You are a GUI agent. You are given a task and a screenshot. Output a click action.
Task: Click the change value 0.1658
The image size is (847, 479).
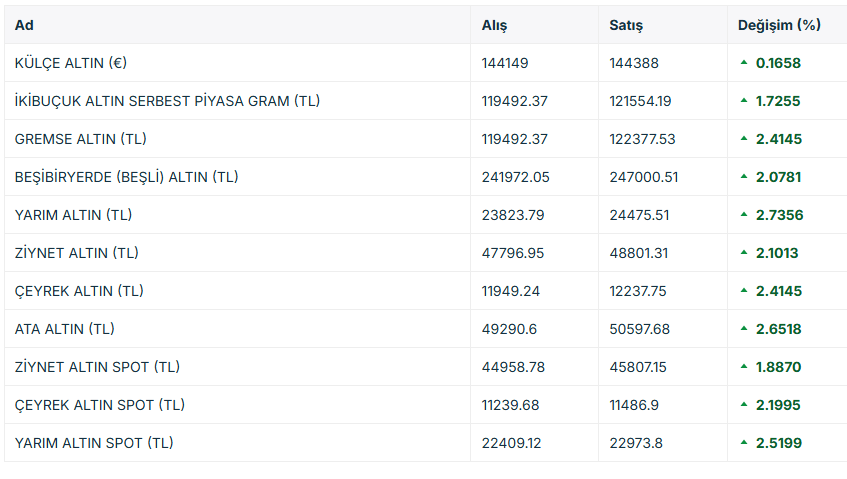778,63
